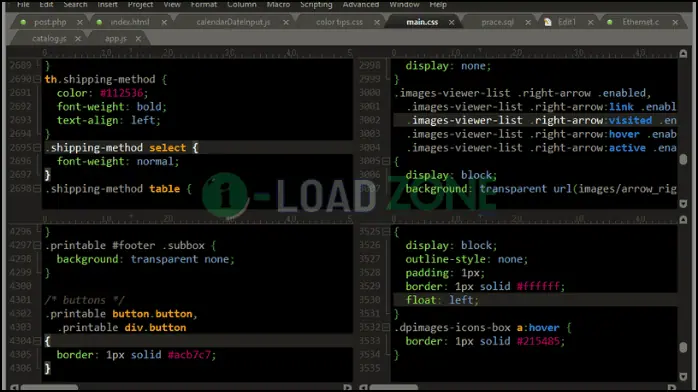
Task: Collapse the code fold at line 4297
Action: [37, 245]
